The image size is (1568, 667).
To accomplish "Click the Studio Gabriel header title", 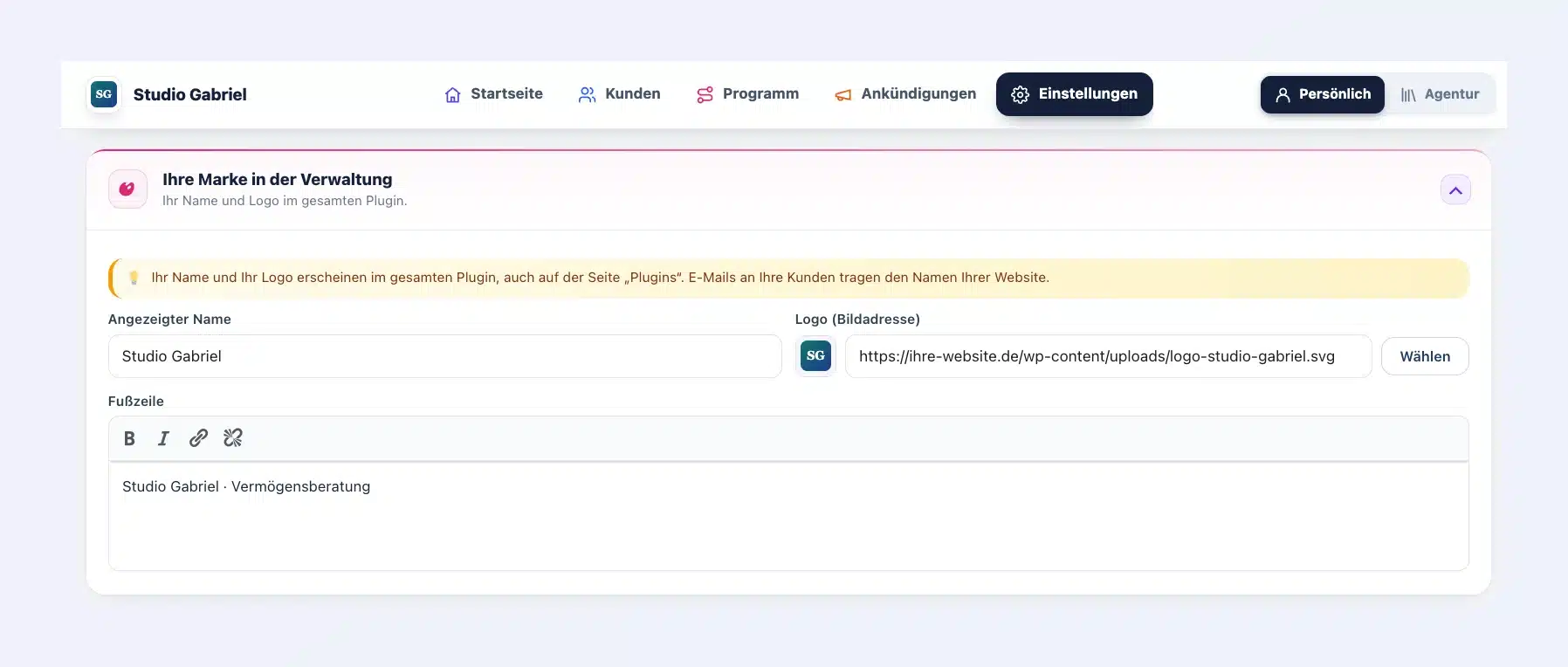I will click(189, 94).
